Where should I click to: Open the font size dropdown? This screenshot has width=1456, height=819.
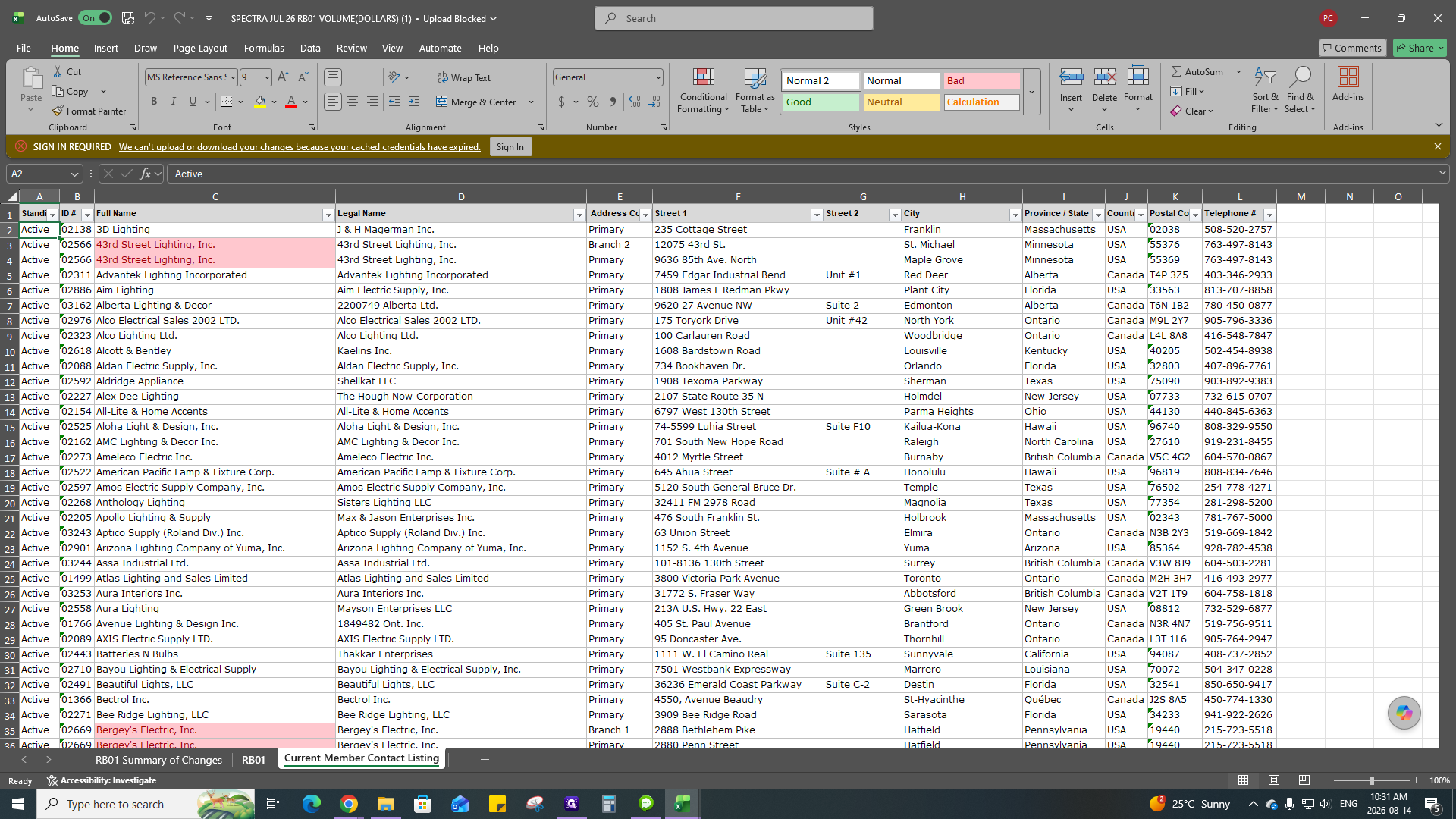click(267, 77)
